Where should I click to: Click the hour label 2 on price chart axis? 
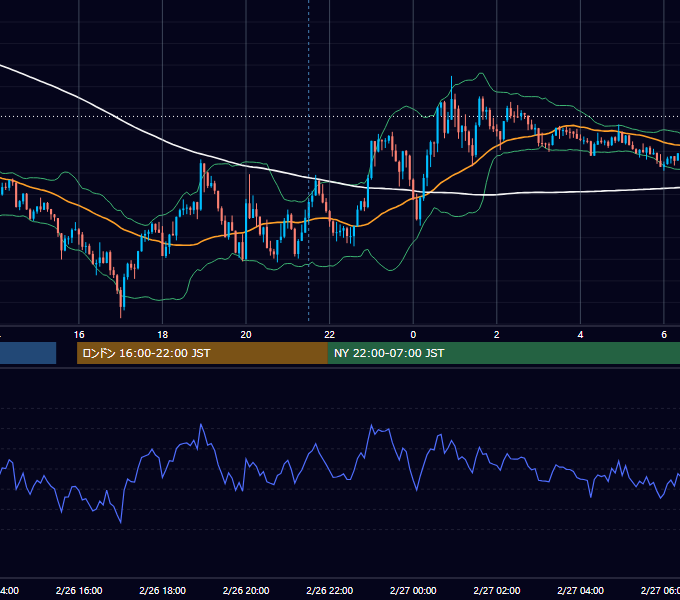[x=497, y=335]
